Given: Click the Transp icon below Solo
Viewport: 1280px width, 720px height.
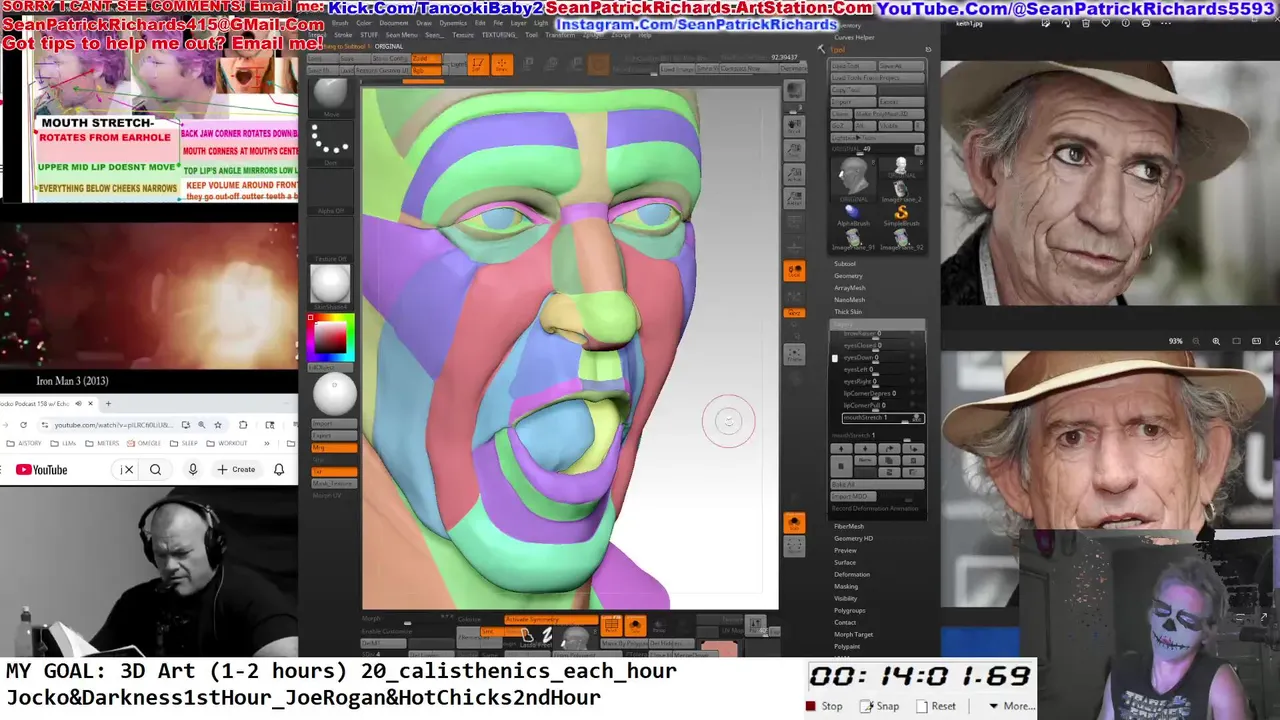Looking at the screenshot, I should [794, 547].
